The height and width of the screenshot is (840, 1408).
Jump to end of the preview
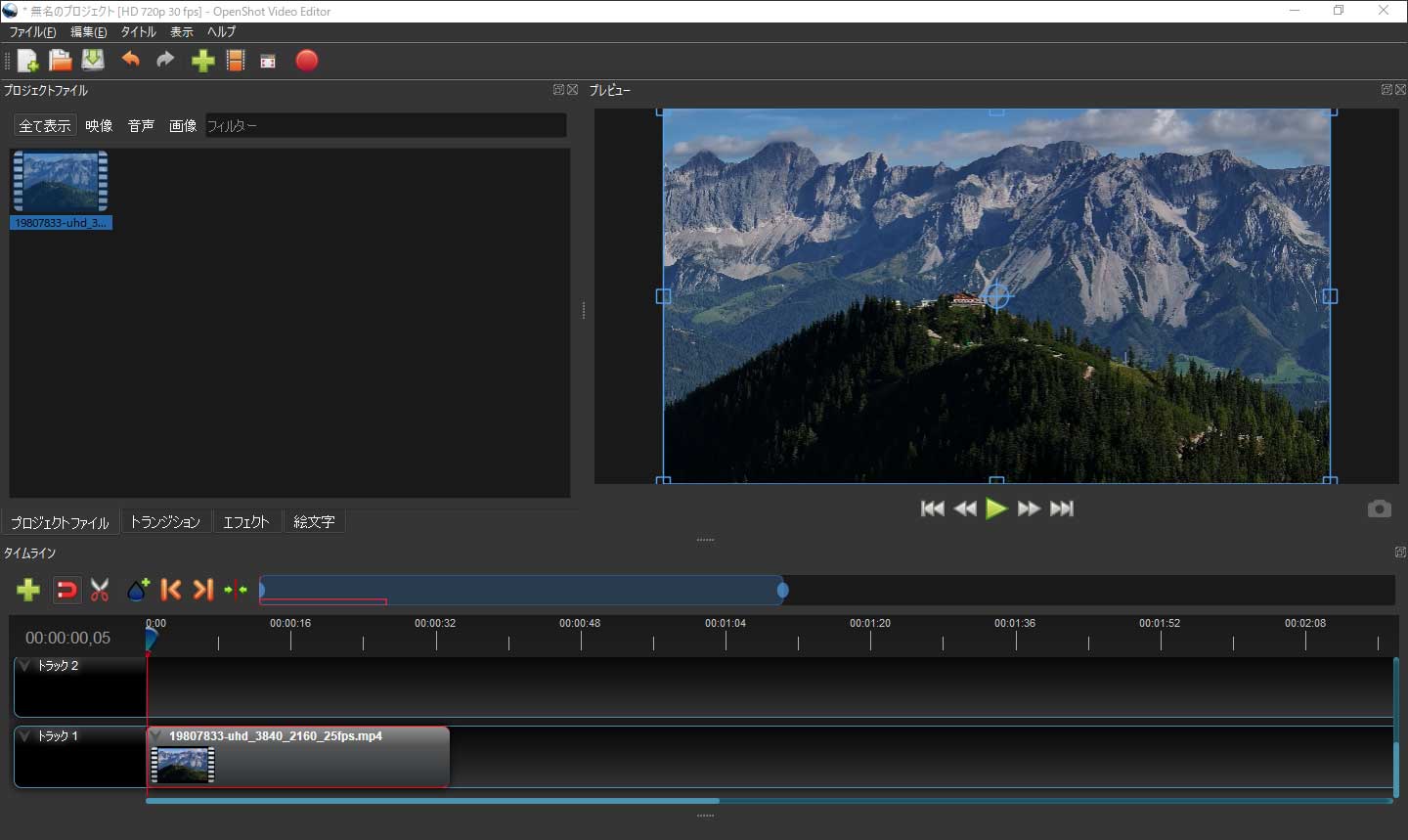[1062, 508]
